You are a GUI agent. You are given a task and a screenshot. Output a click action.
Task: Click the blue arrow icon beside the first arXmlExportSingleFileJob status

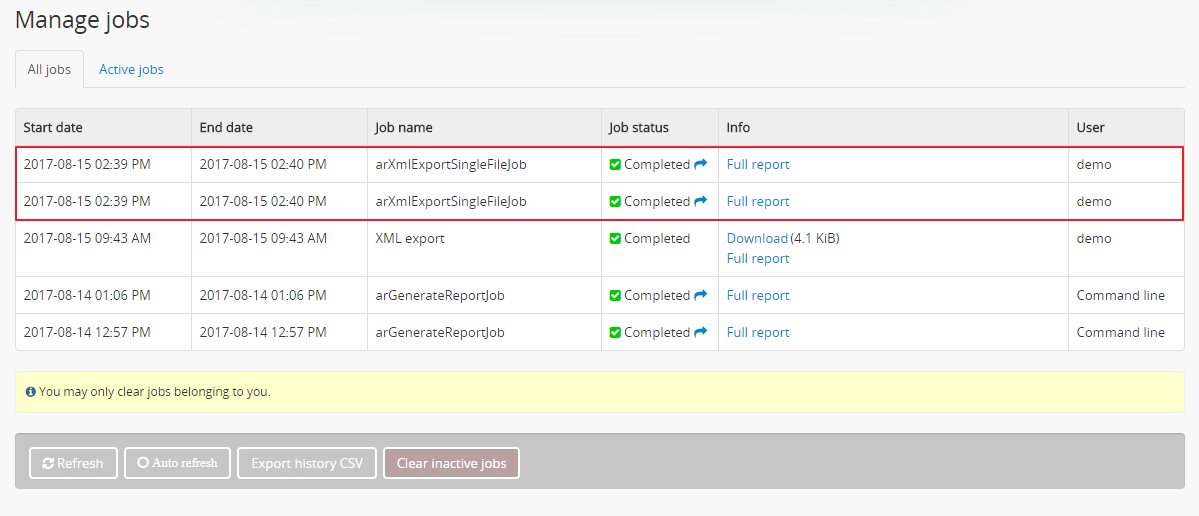(x=700, y=164)
